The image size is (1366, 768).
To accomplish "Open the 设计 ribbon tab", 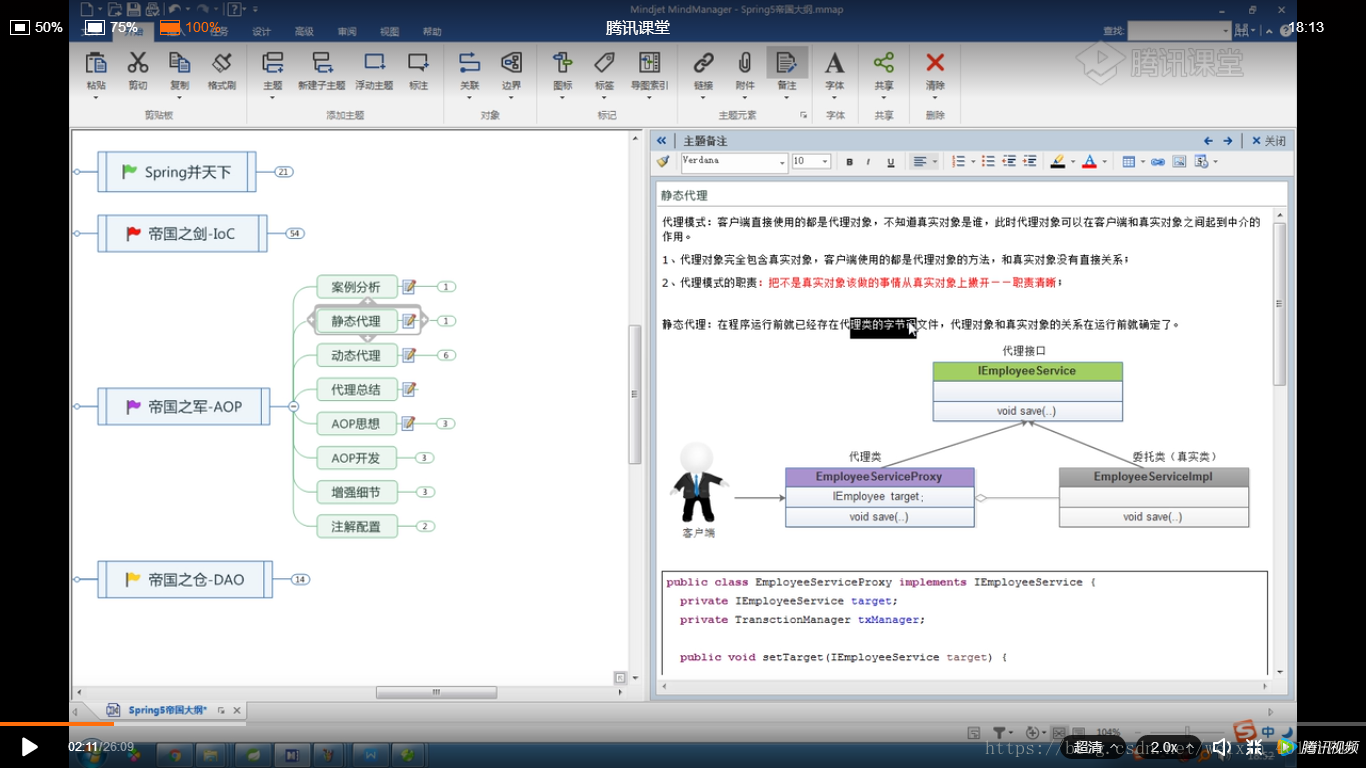I will (262, 32).
